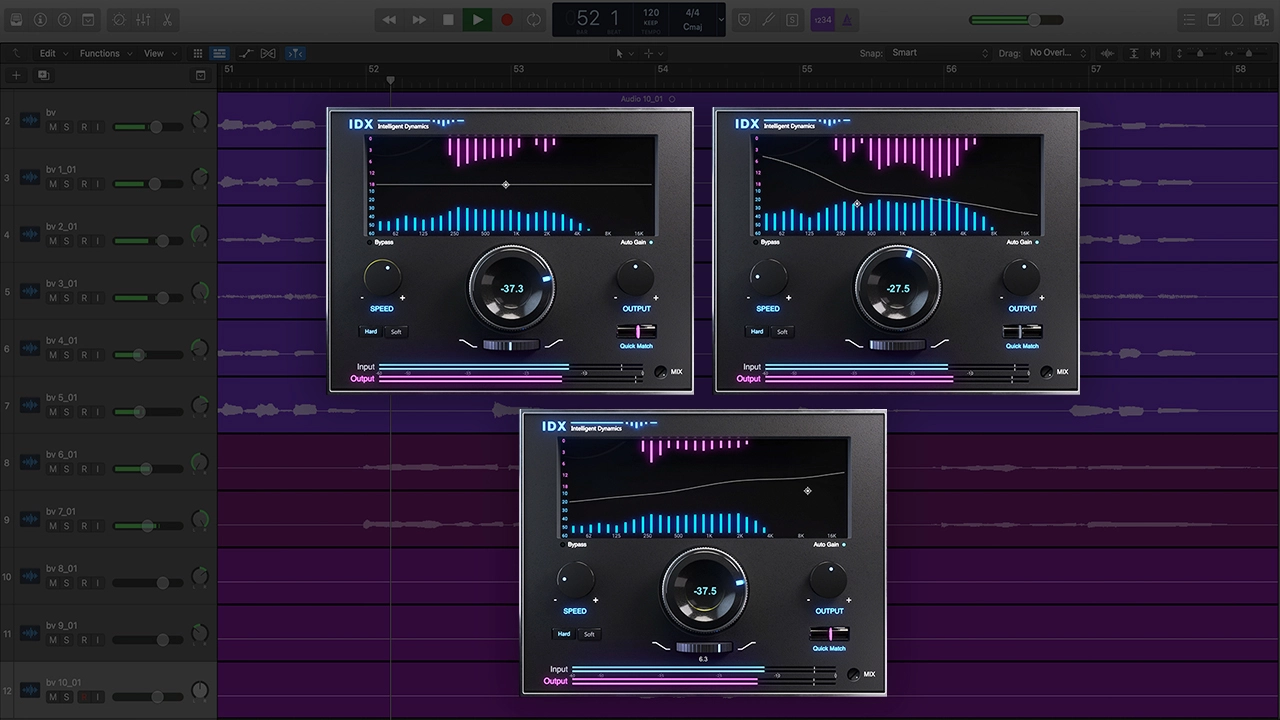Screen dimensions: 1280x720
Task: Toggle Auto Gain in the -37.5 IDX plugin
Action: coord(829,545)
